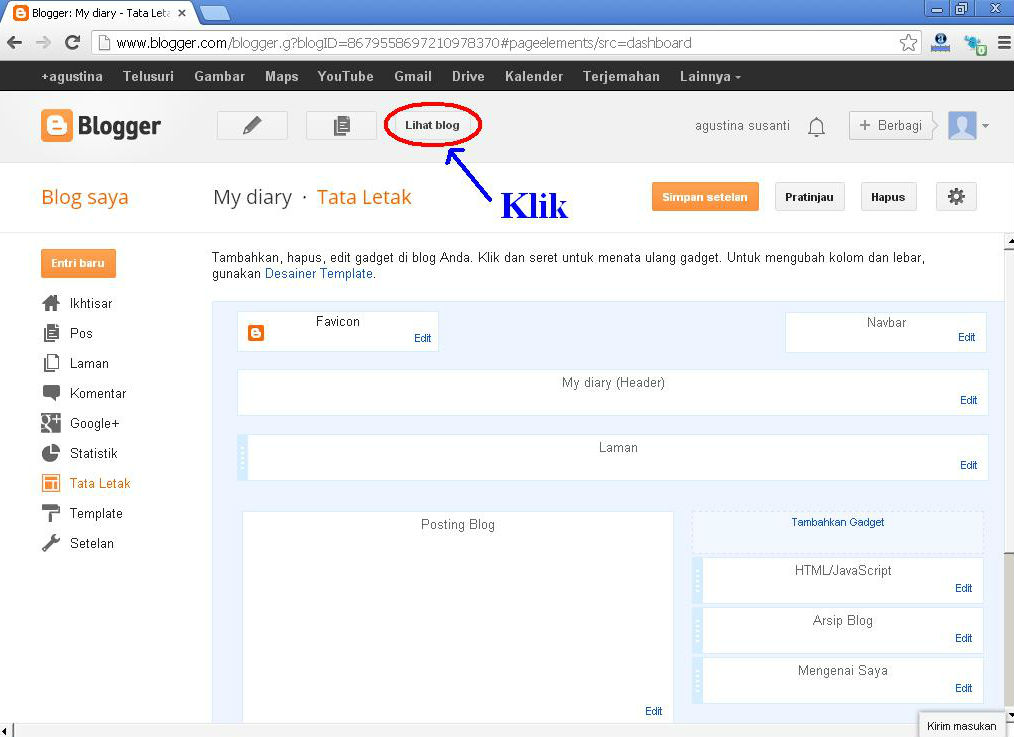Edit the Navbar gadget
1014x737 pixels.
coord(966,337)
